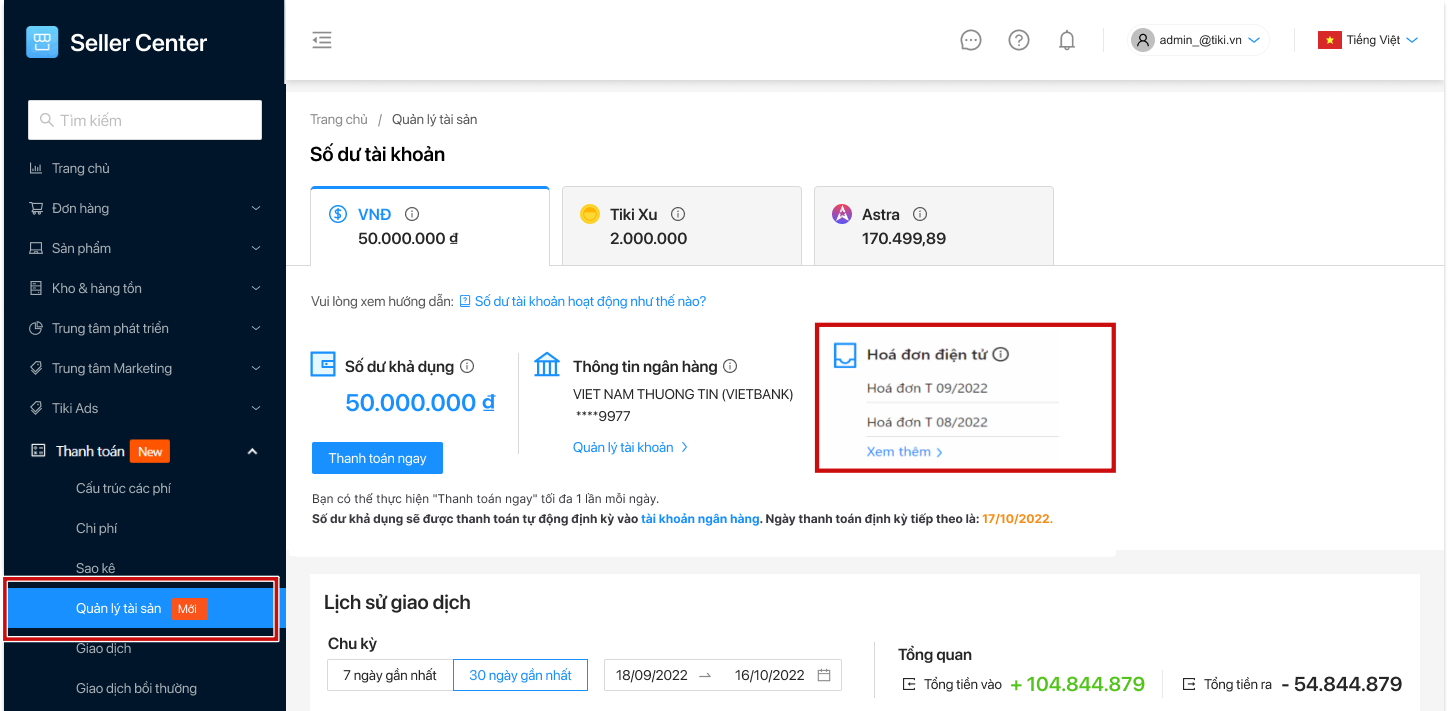Click the e-invoice inbox icon
This screenshot has width=1448, height=711.
[845, 355]
